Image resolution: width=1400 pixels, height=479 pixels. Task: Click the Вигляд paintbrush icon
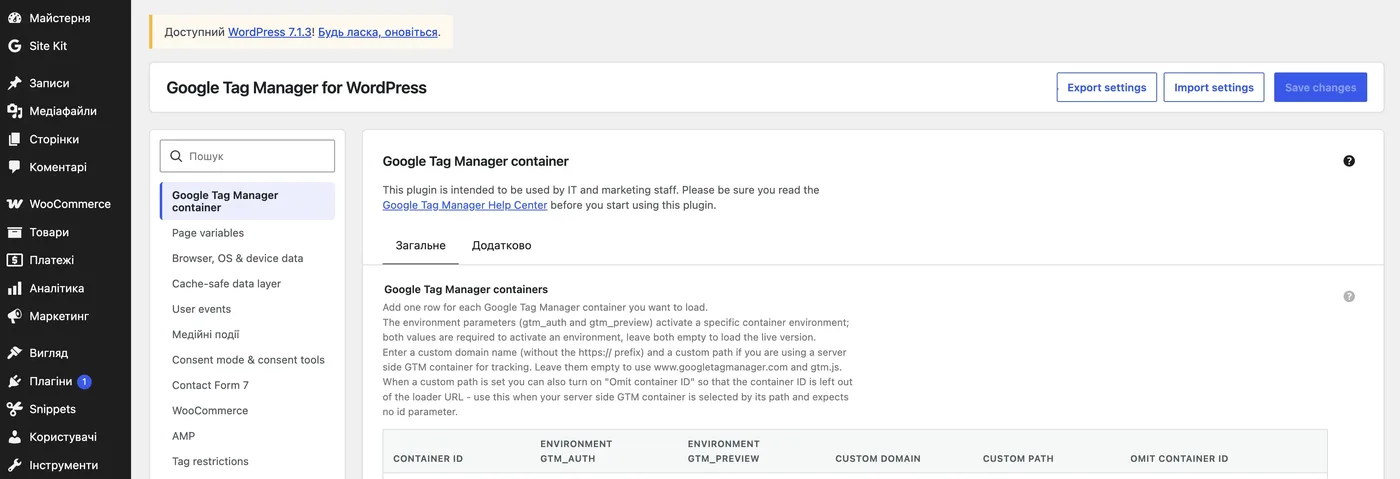click(15, 353)
